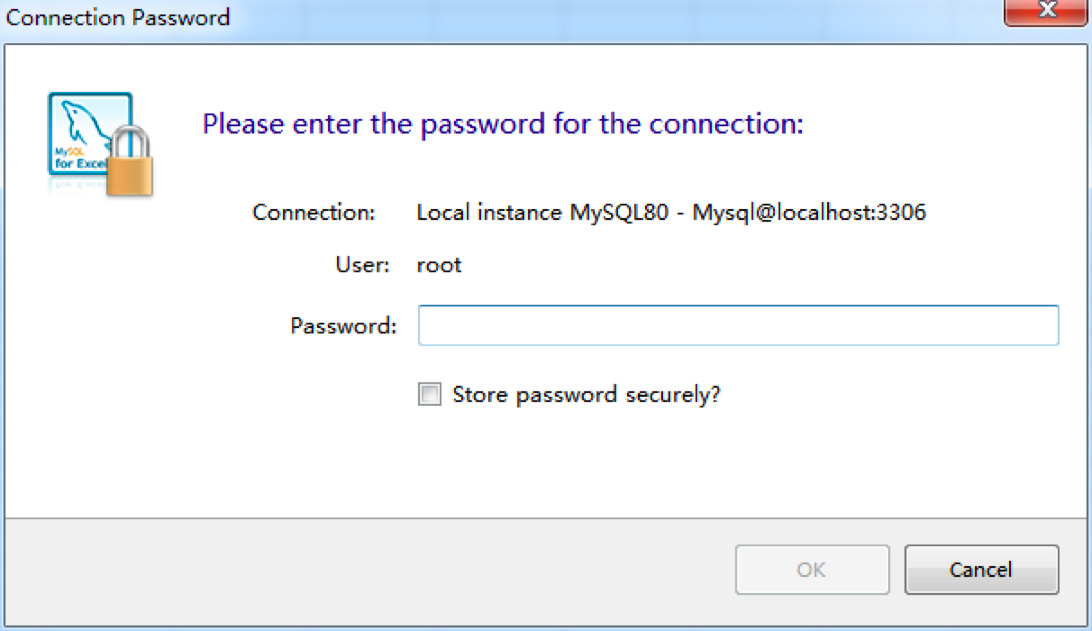Click the 'Please enter the password' heading
This screenshot has height=631, width=1092.
(x=503, y=124)
